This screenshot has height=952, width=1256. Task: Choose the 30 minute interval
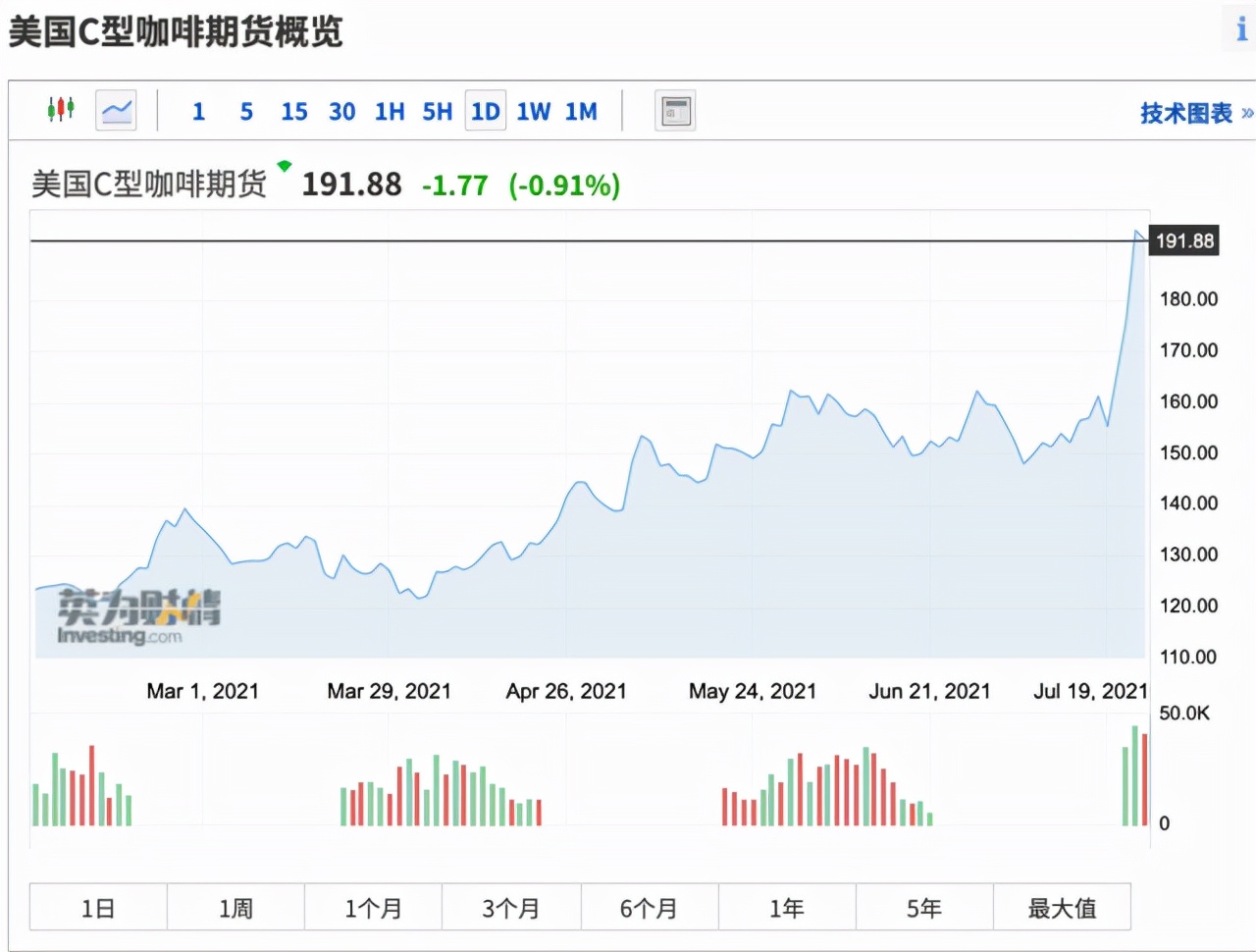pyautogui.click(x=341, y=111)
